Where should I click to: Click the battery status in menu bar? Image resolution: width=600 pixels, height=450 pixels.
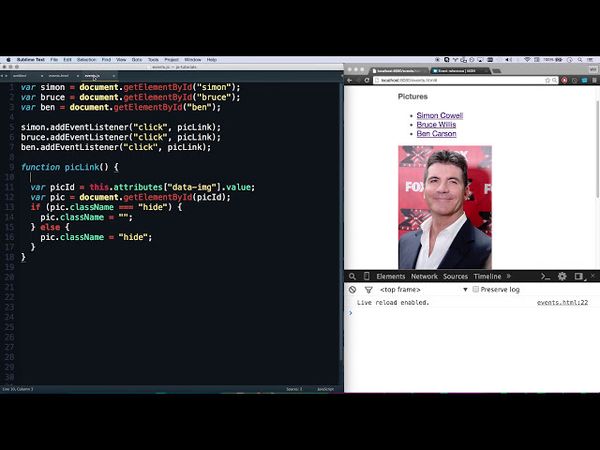click(x=554, y=60)
